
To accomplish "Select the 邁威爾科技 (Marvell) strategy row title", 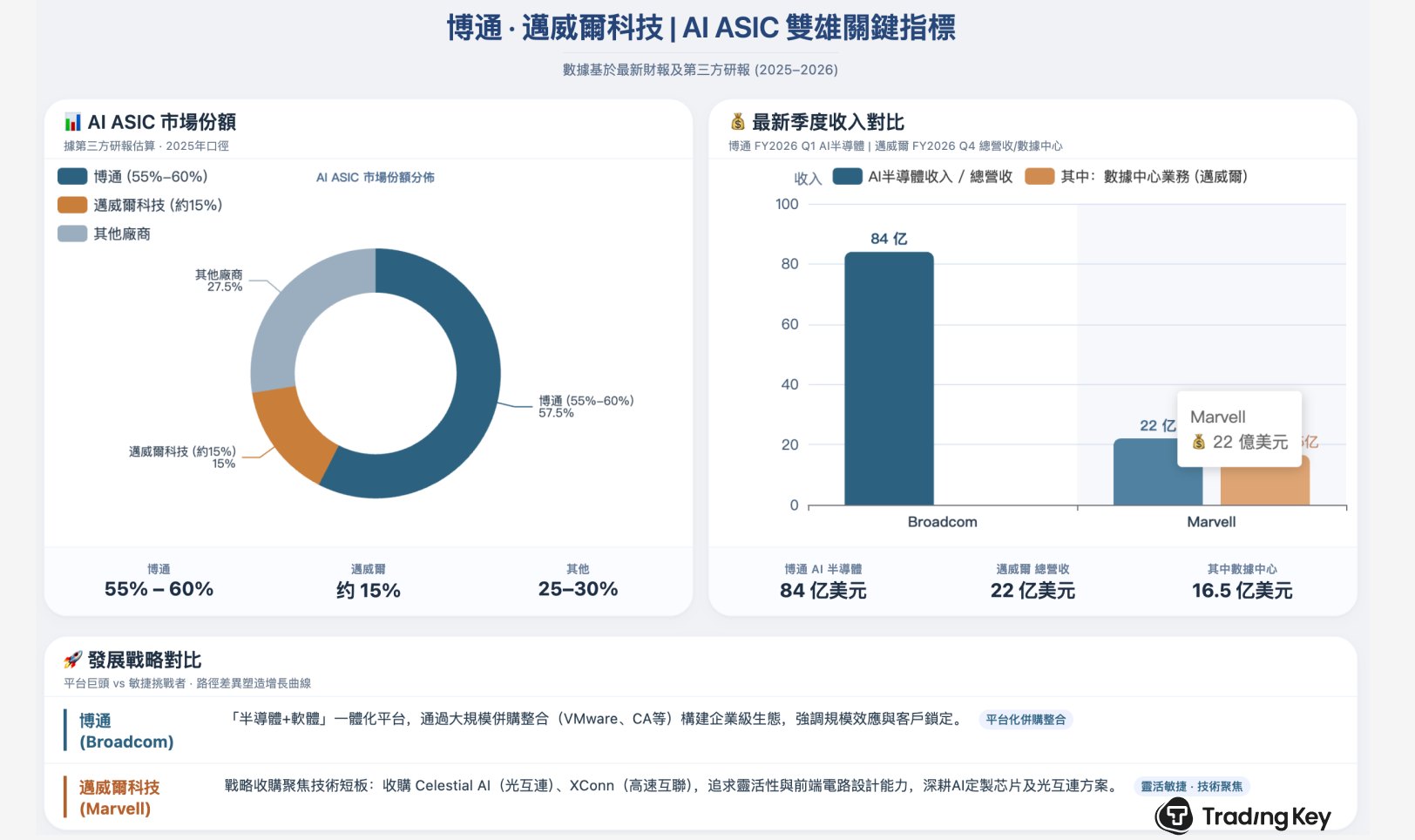I will [x=119, y=797].
